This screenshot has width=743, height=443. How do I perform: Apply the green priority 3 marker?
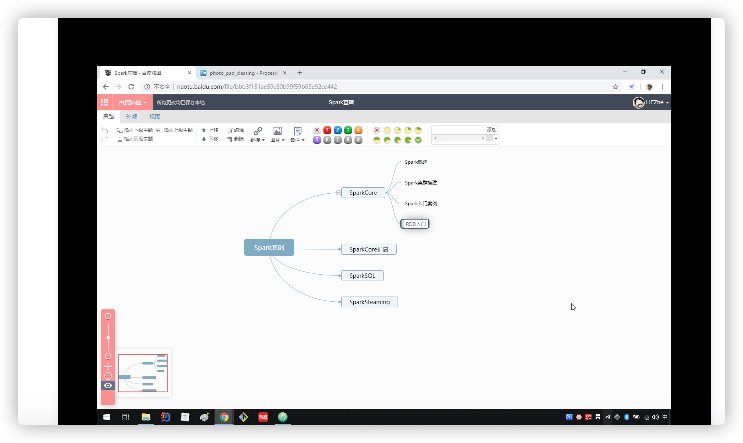tap(348, 130)
